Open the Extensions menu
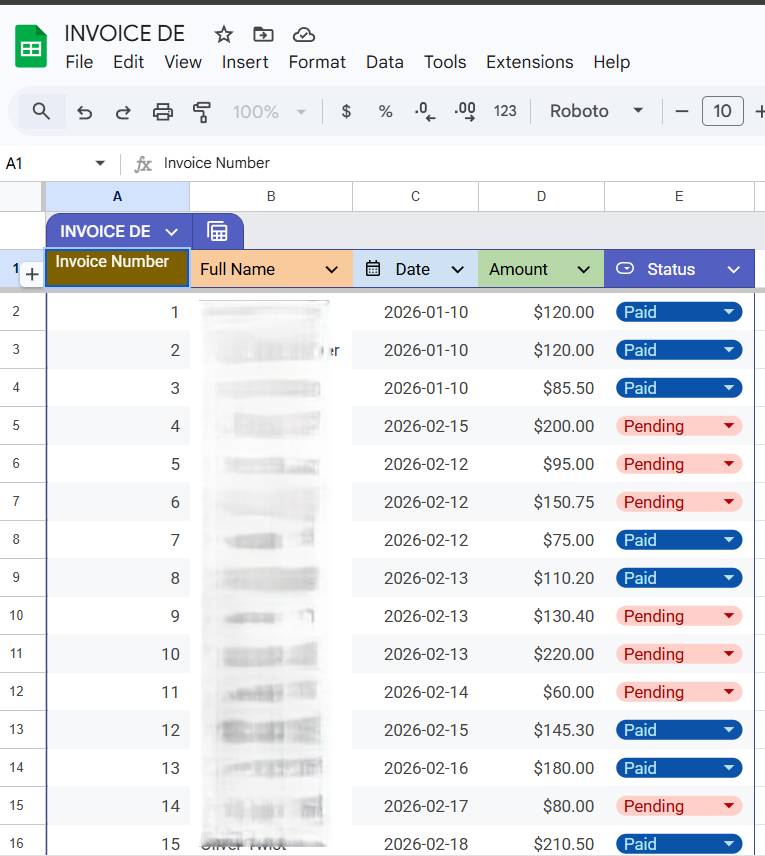Image resolution: width=765 pixels, height=856 pixels. [x=530, y=62]
